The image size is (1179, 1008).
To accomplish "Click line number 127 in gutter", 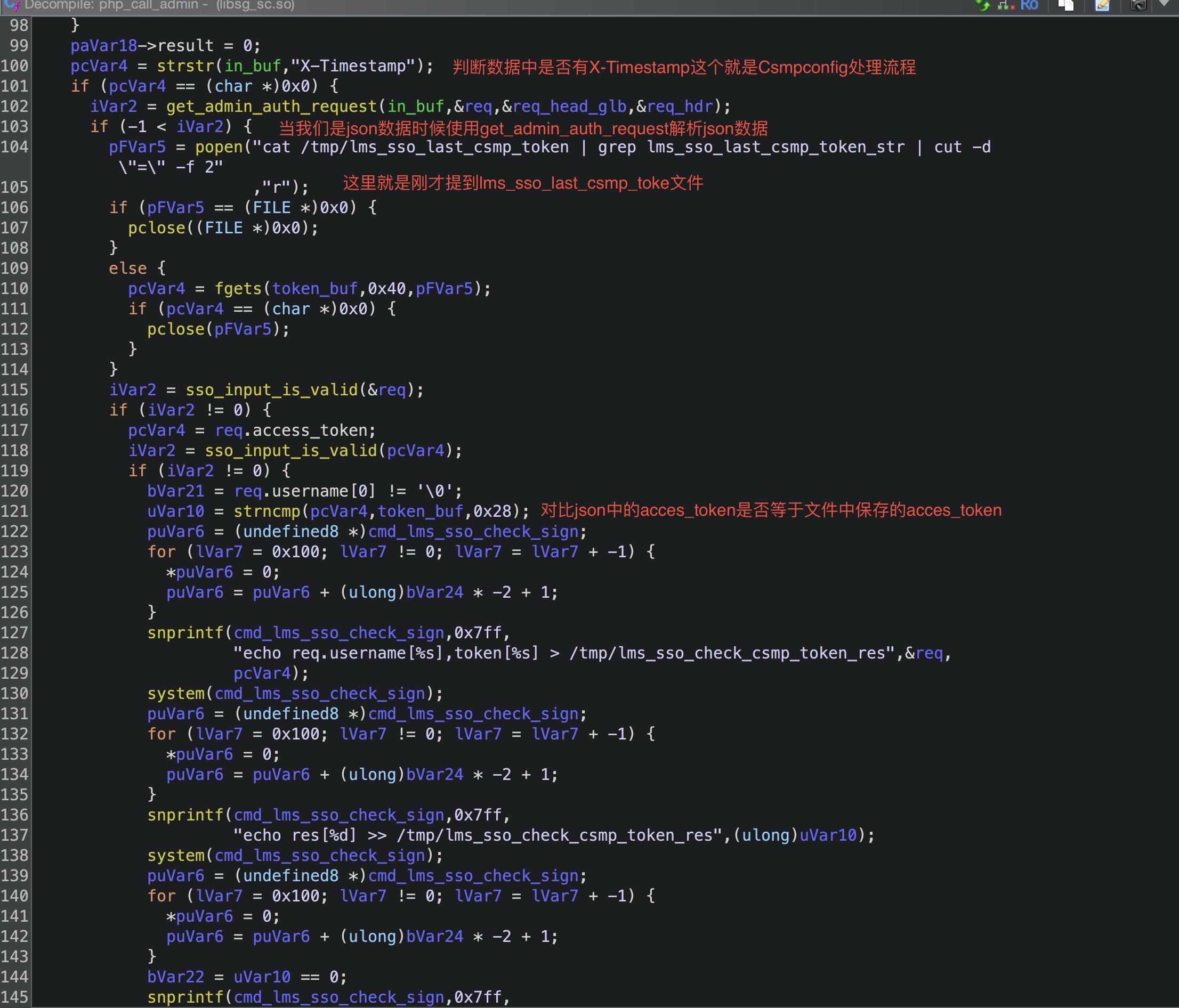I will tap(15, 632).
